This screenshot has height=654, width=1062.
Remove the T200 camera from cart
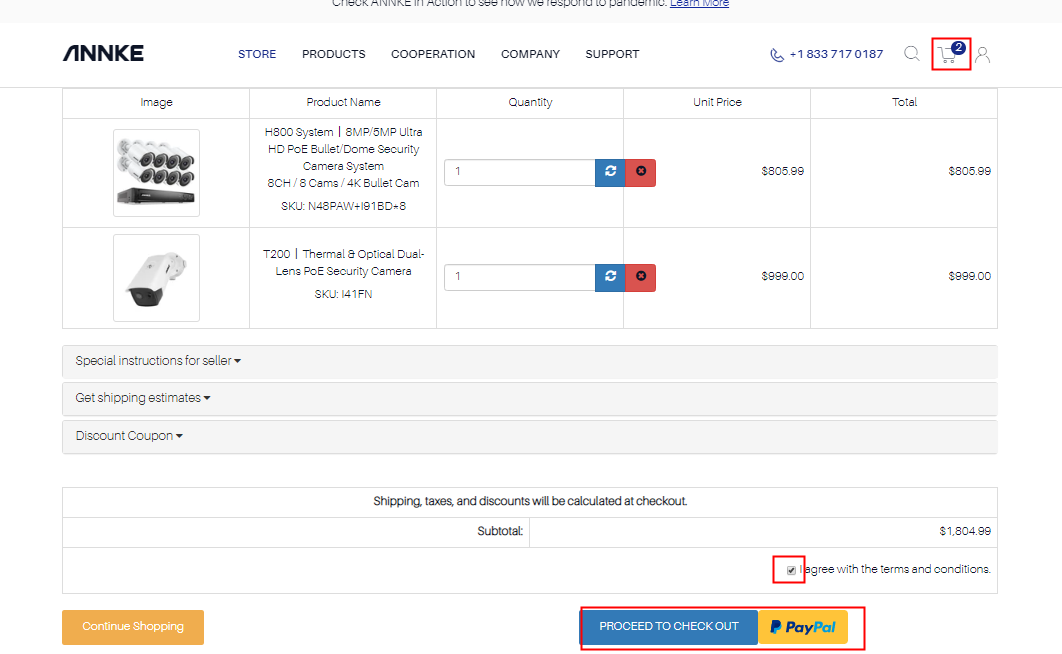(641, 277)
